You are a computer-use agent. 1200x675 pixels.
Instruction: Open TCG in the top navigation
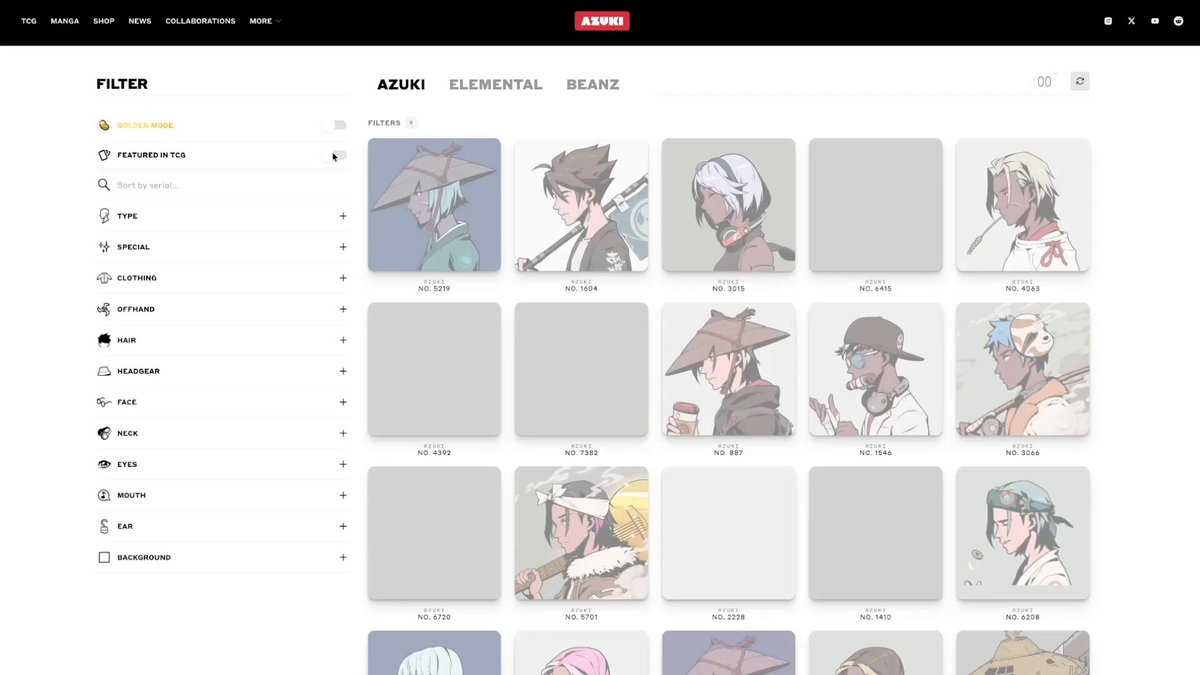29,21
